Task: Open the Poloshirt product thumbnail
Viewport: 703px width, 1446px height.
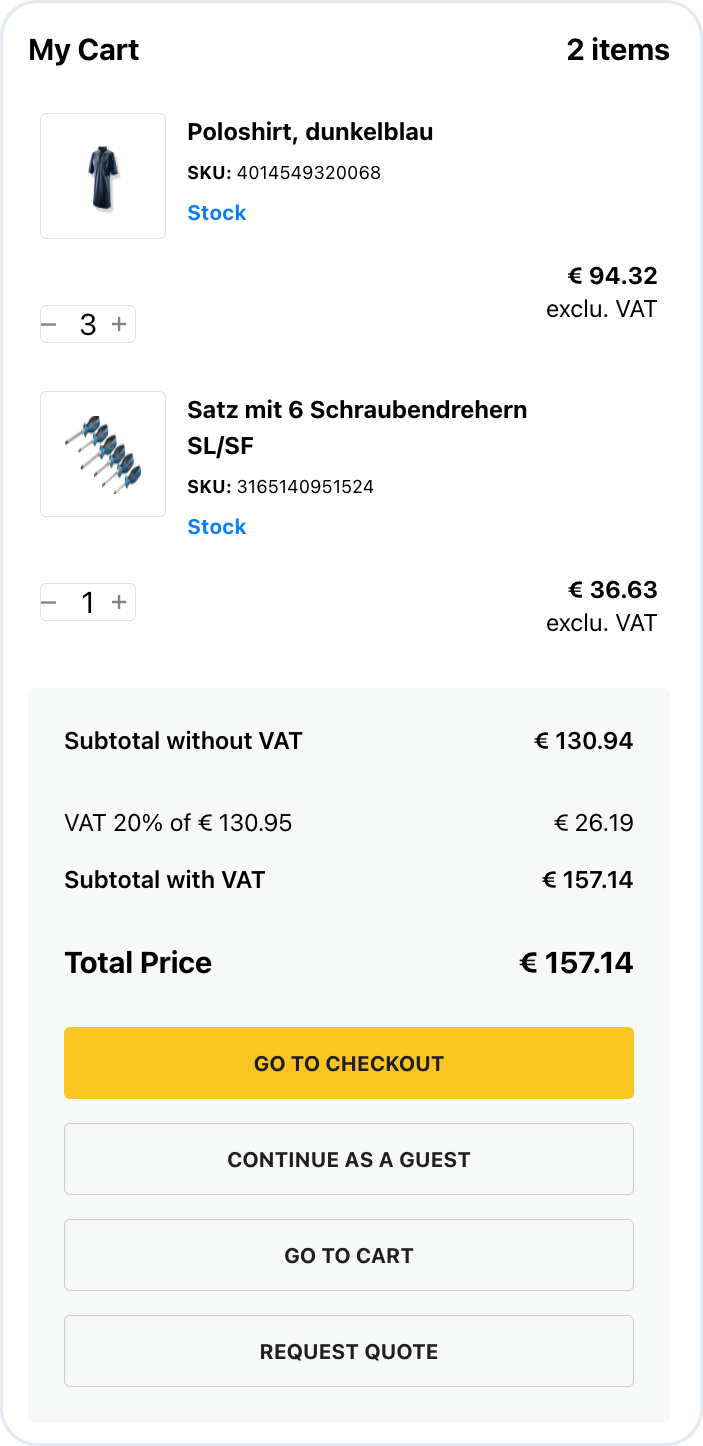Action: [x=103, y=176]
